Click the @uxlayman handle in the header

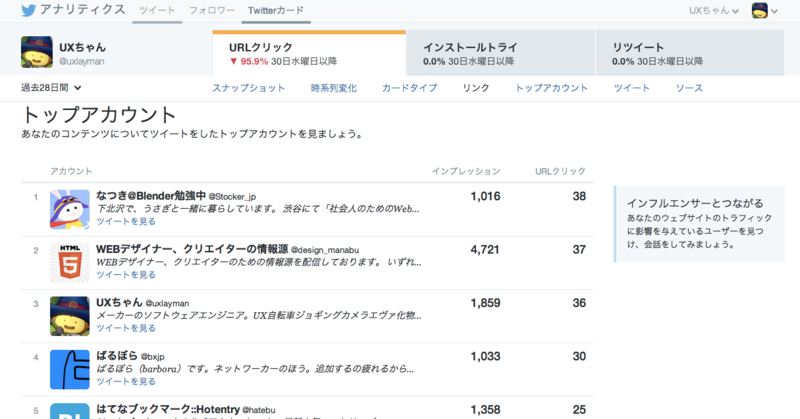click(82, 61)
